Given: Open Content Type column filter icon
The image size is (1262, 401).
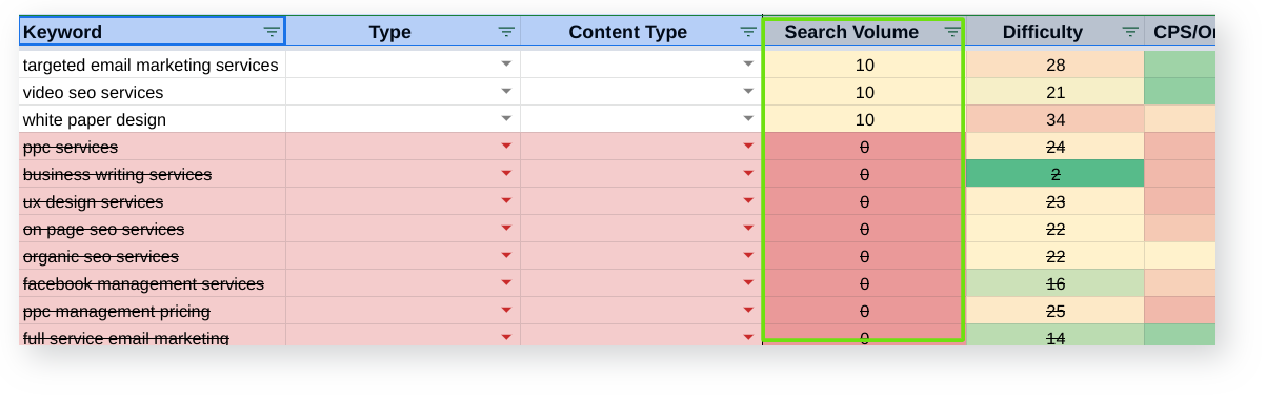Looking at the screenshot, I should click(748, 32).
